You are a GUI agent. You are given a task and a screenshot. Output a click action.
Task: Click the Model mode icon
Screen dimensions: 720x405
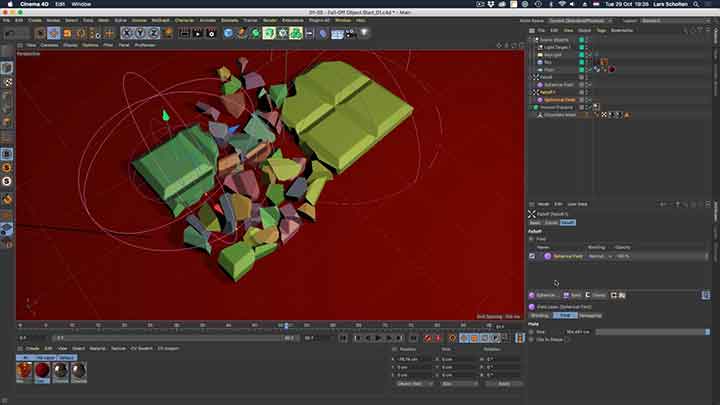(x=7, y=68)
